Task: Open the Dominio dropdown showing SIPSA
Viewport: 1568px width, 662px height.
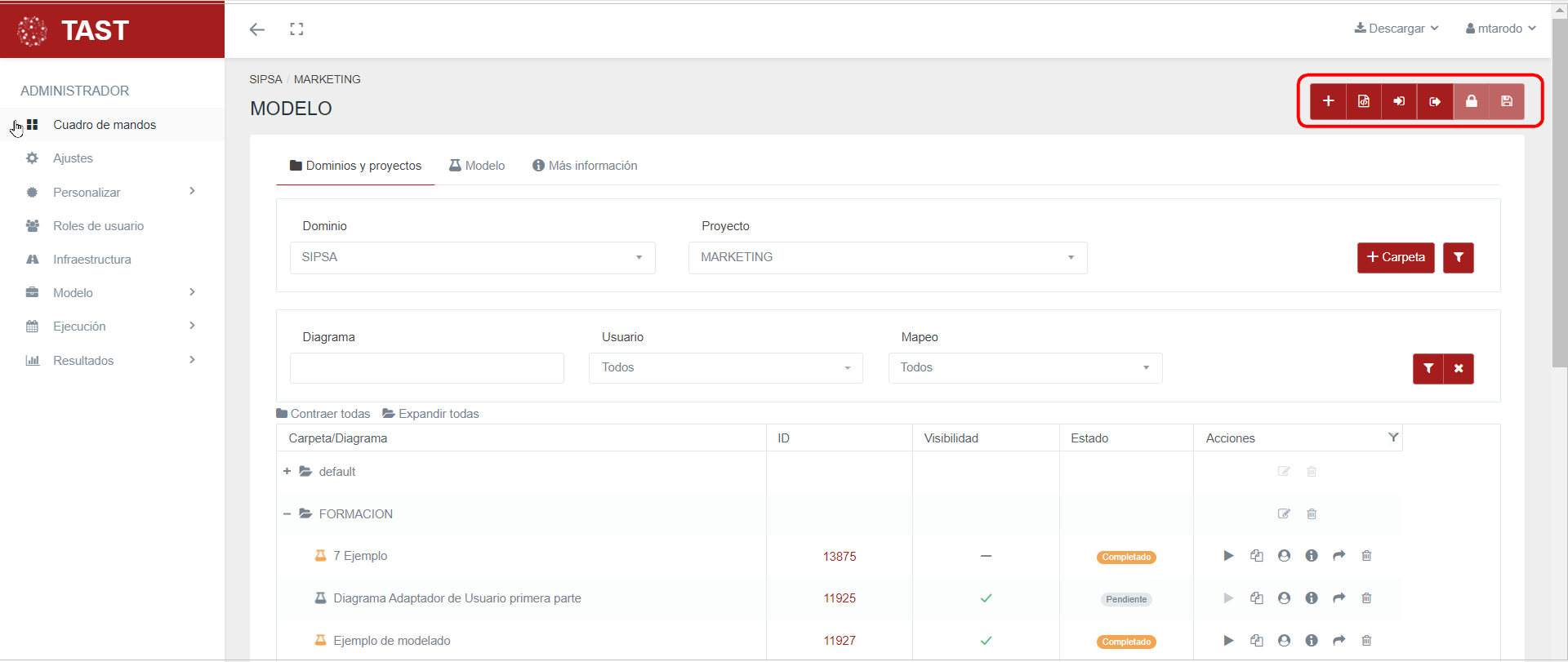Action: pyautogui.click(x=472, y=258)
